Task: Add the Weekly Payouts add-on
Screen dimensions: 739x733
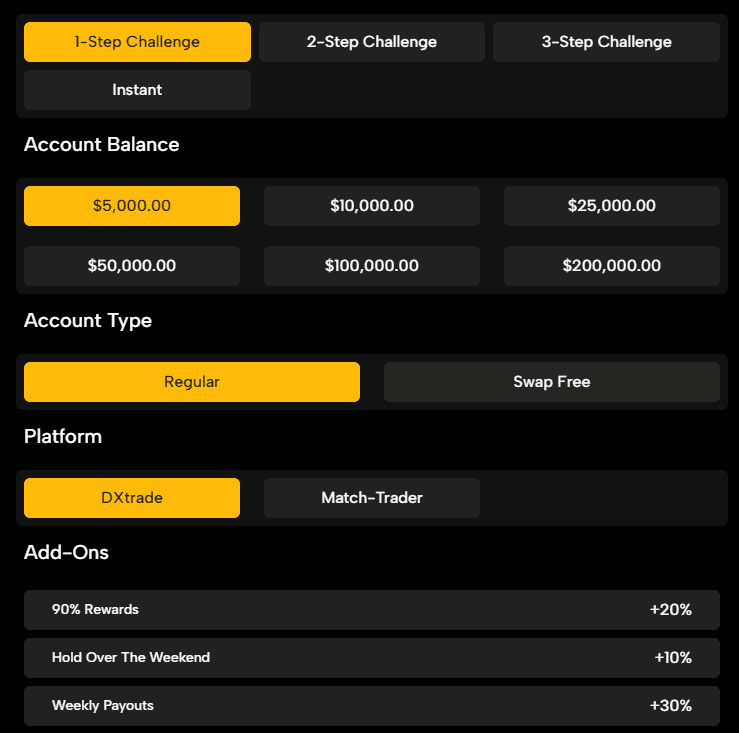Action: coord(103,706)
